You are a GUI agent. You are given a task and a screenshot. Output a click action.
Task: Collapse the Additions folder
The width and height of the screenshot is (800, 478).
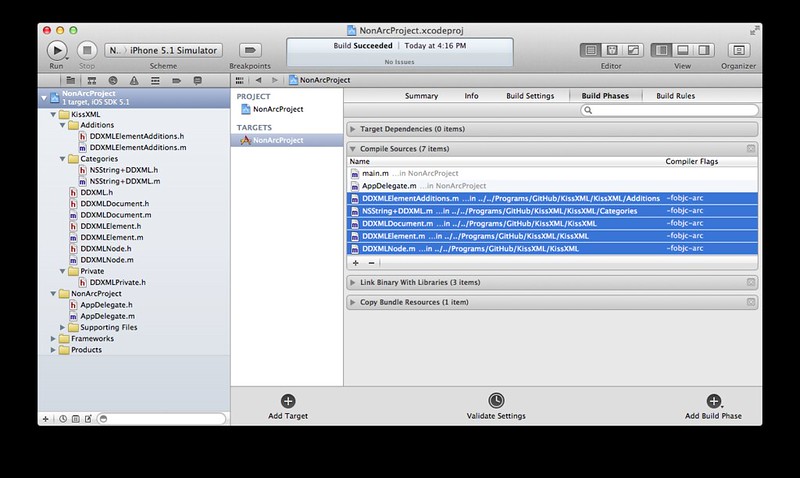tap(62, 125)
